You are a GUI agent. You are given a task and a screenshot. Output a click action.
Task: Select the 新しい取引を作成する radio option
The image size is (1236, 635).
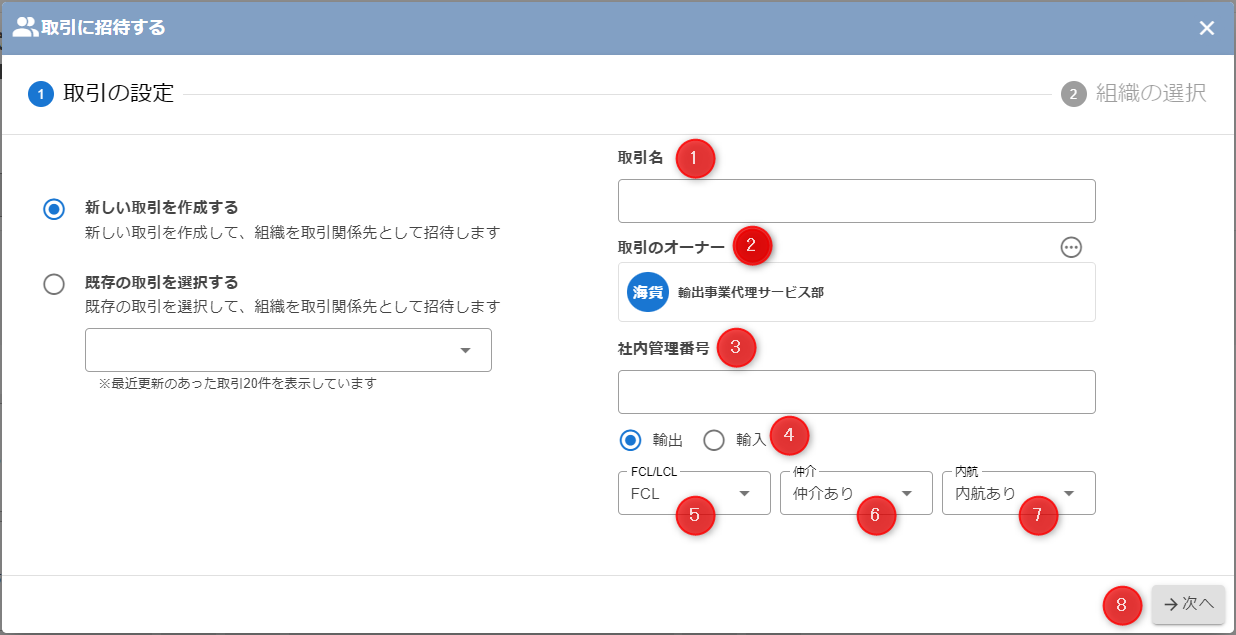(x=54, y=209)
